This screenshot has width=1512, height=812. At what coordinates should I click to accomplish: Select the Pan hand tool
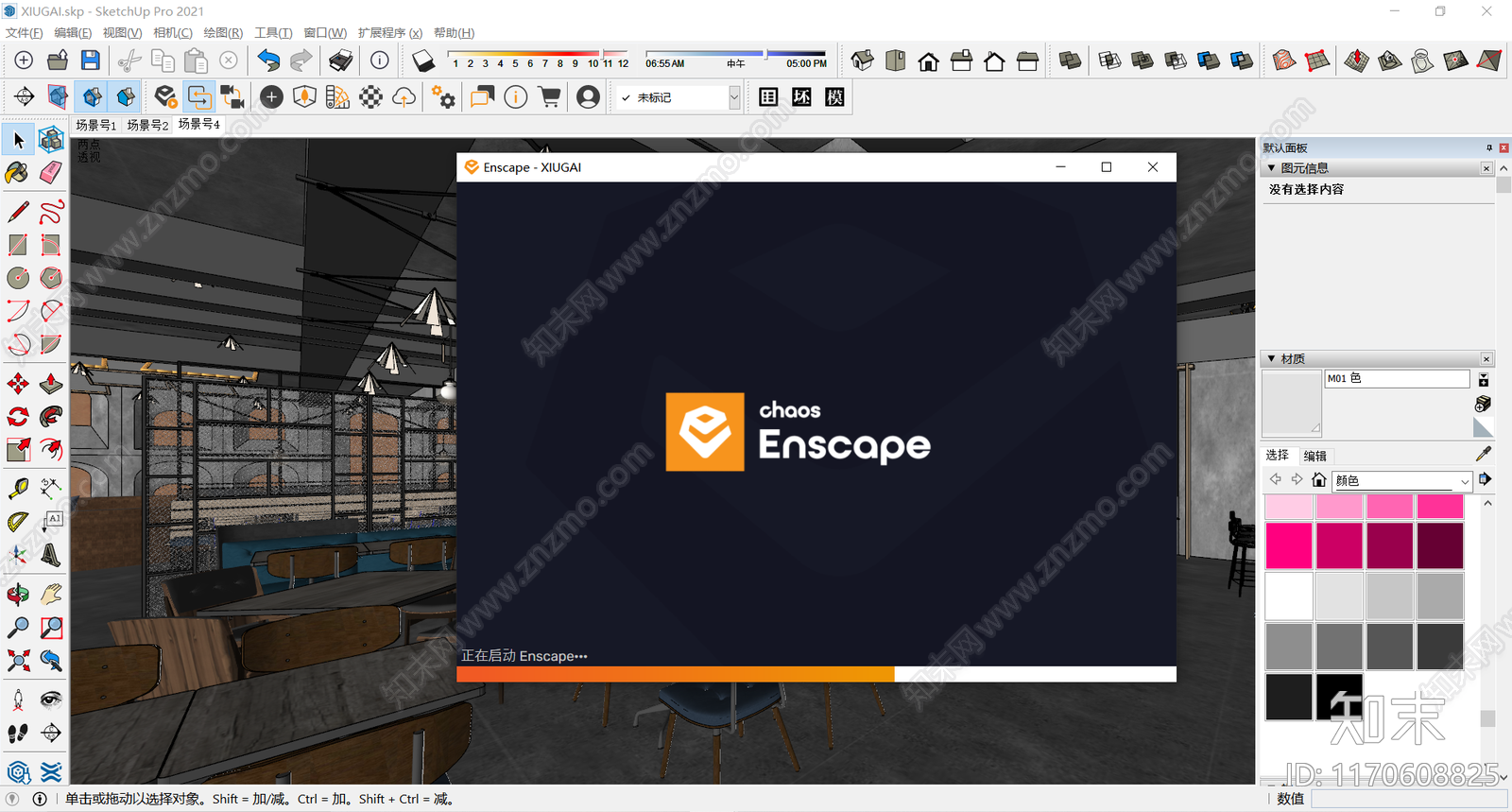51,594
